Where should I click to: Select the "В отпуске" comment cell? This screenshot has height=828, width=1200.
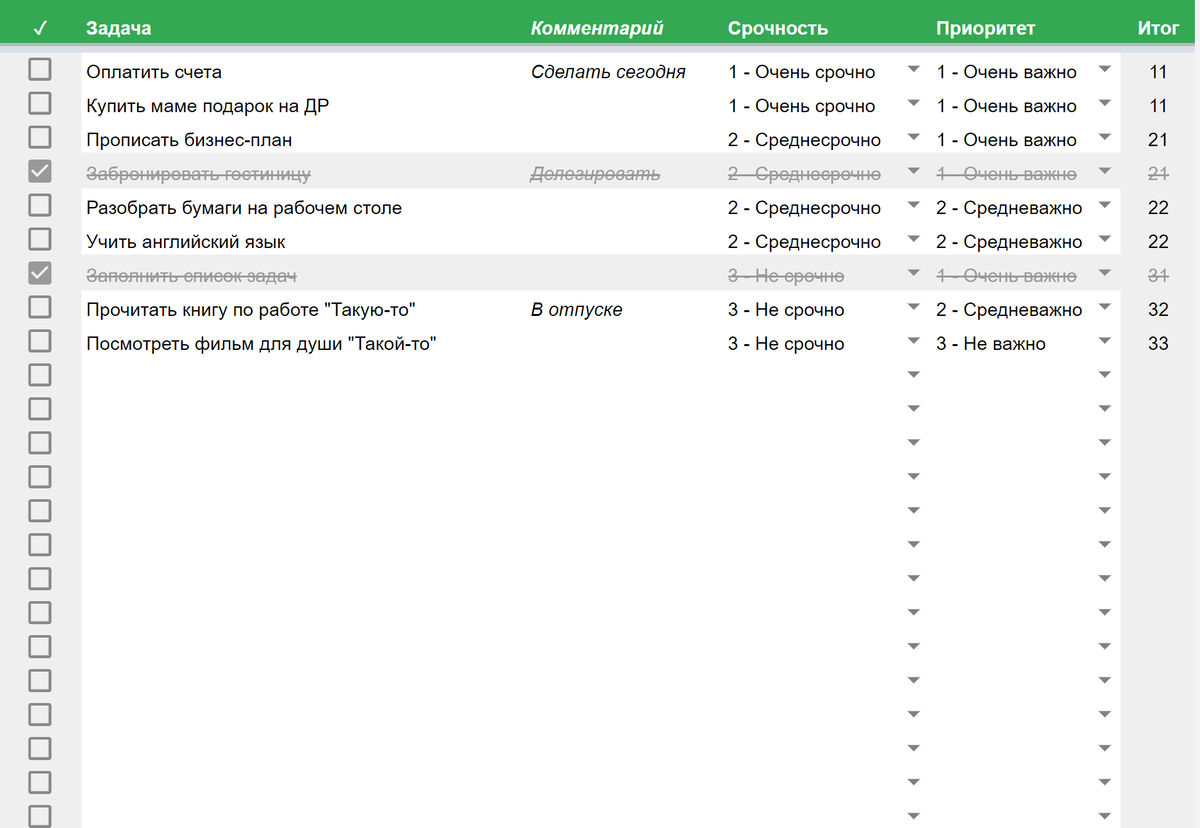tap(576, 310)
